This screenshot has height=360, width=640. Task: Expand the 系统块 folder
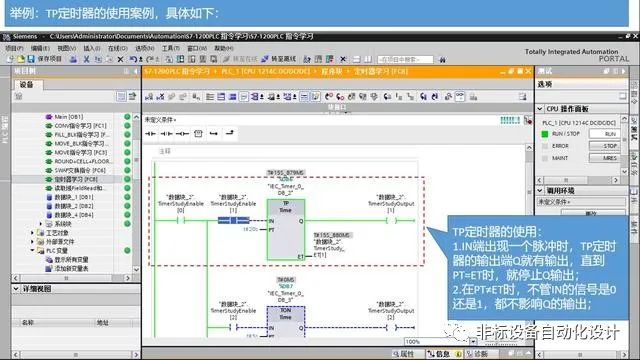tap(40, 224)
